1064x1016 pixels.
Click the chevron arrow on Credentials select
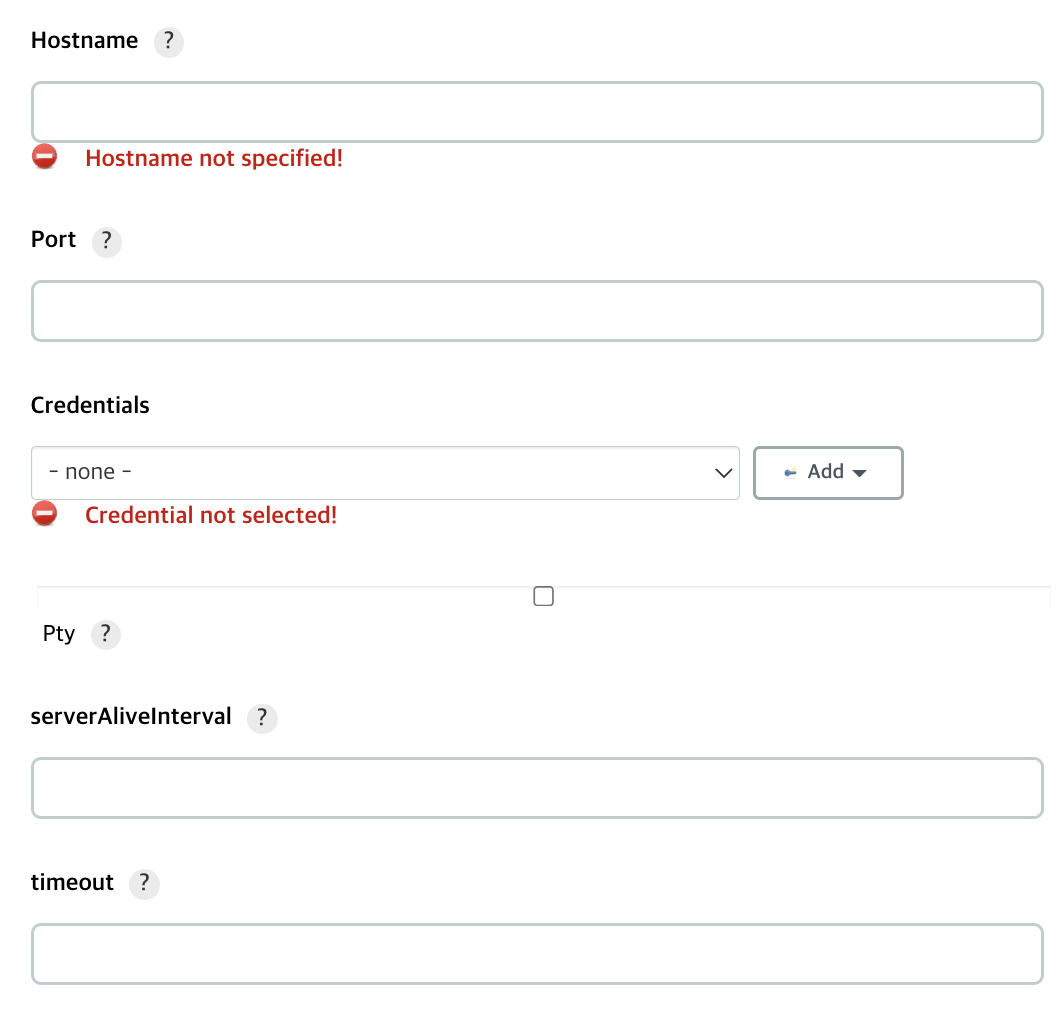724,472
